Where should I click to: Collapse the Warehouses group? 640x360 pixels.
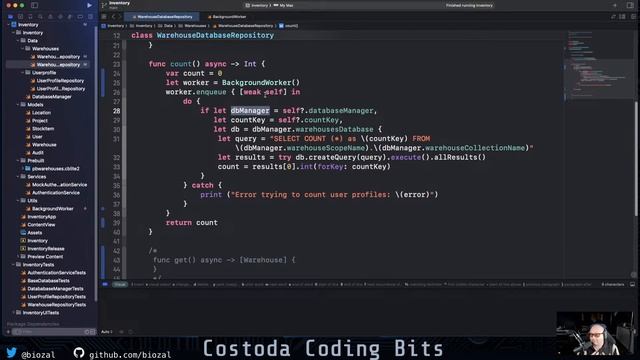pos(22,49)
